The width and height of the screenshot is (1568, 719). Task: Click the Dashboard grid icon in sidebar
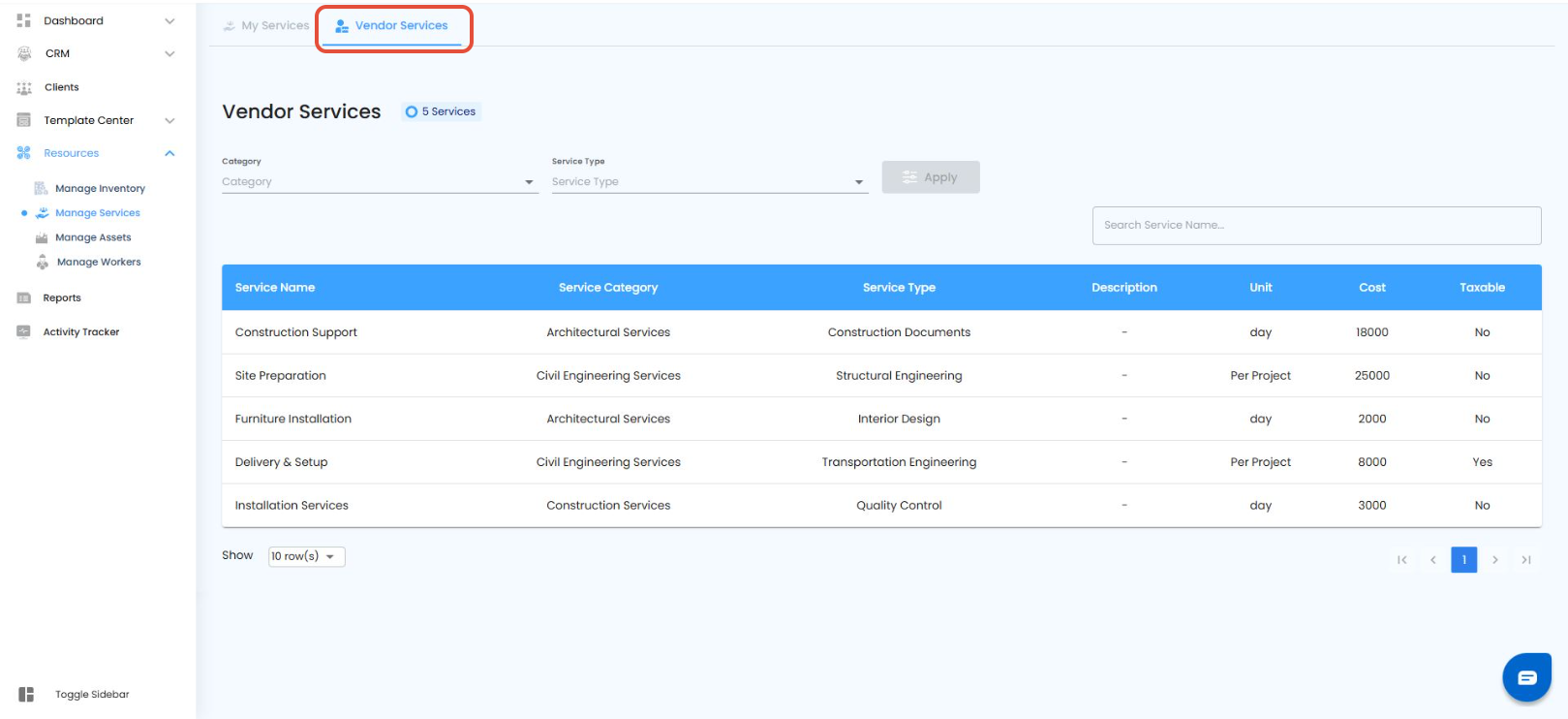[24, 20]
